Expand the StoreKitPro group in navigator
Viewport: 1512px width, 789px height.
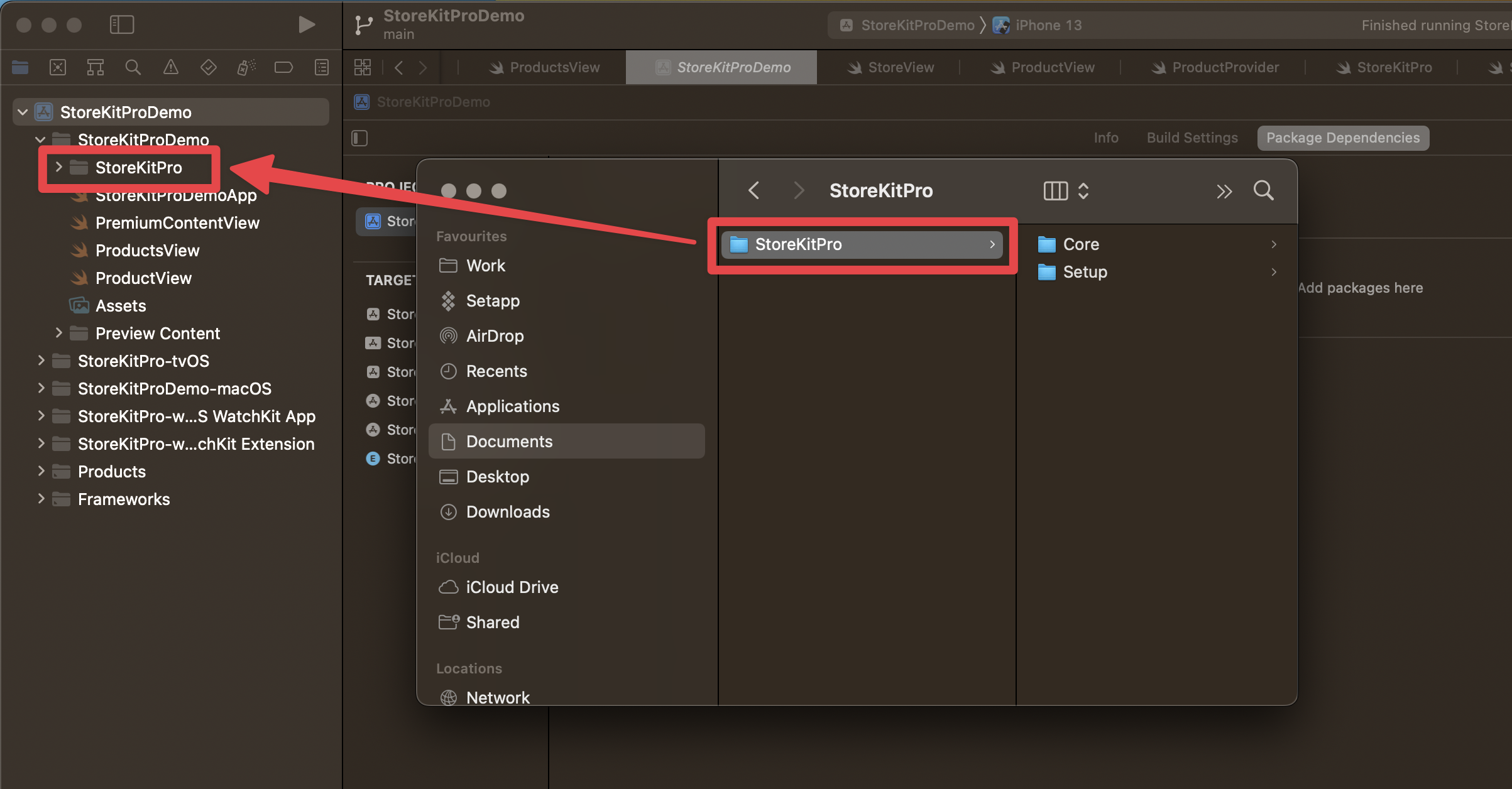coord(58,167)
